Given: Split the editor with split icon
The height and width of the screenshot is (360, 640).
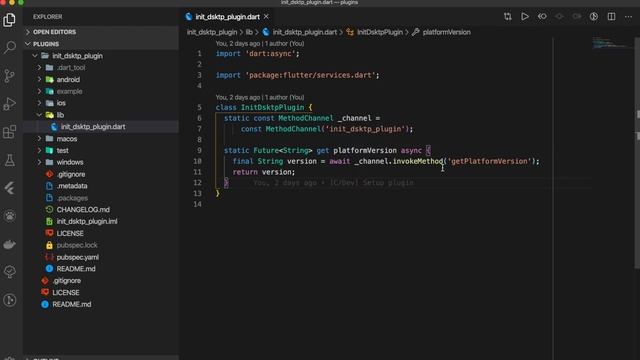Looking at the screenshot, I should (611, 16).
